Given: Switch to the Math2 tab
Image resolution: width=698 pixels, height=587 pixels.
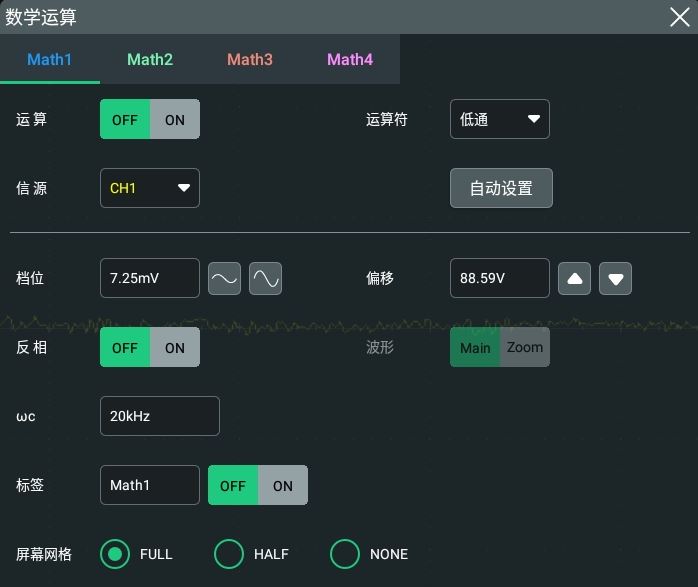Looking at the screenshot, I should [150, 59].
